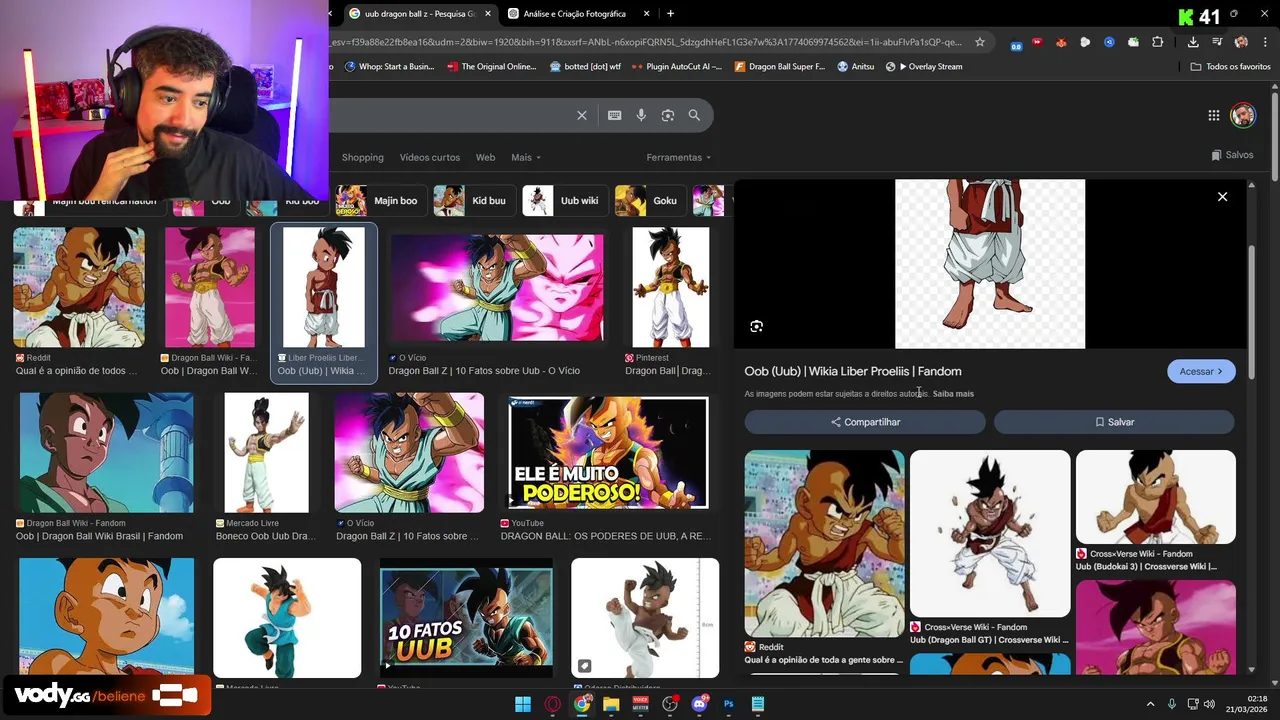1280x720 pixels.
Task: Open the '10 FATOS UUB' video thumbnail
Action: pyautogui.click(x=466, y=618)
